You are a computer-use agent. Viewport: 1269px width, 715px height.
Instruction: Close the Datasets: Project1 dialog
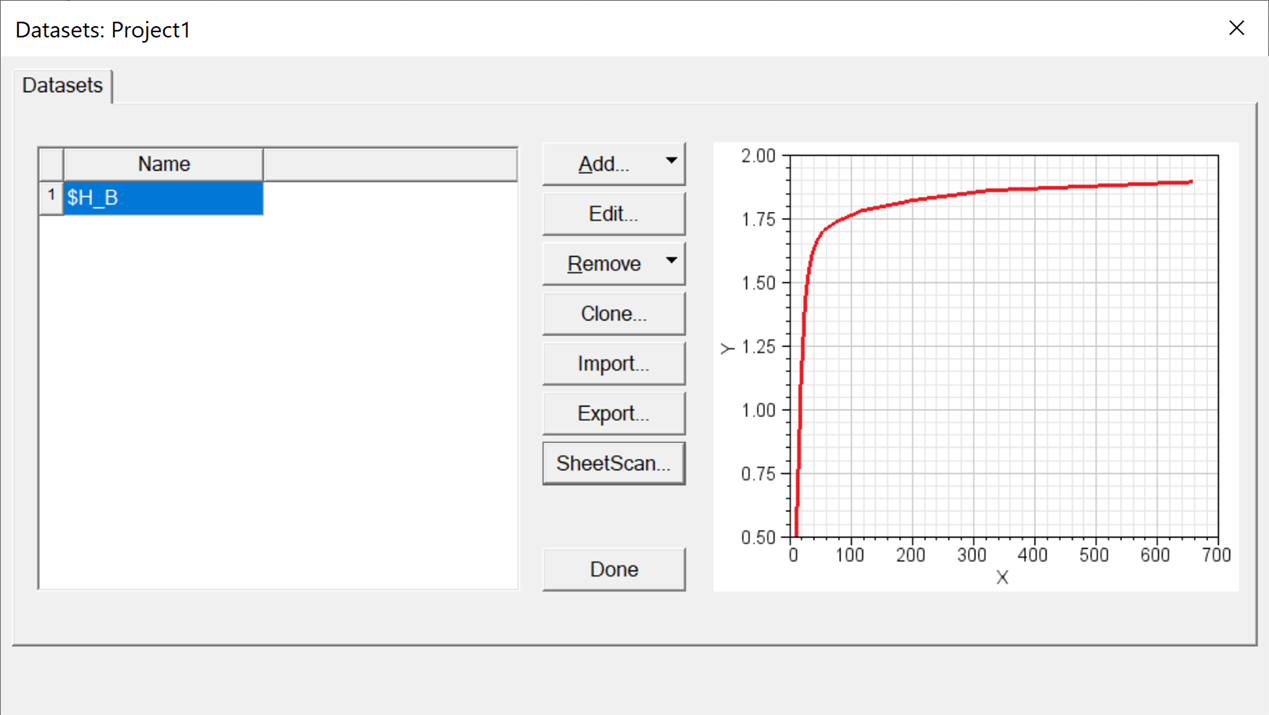(1237, 28)
